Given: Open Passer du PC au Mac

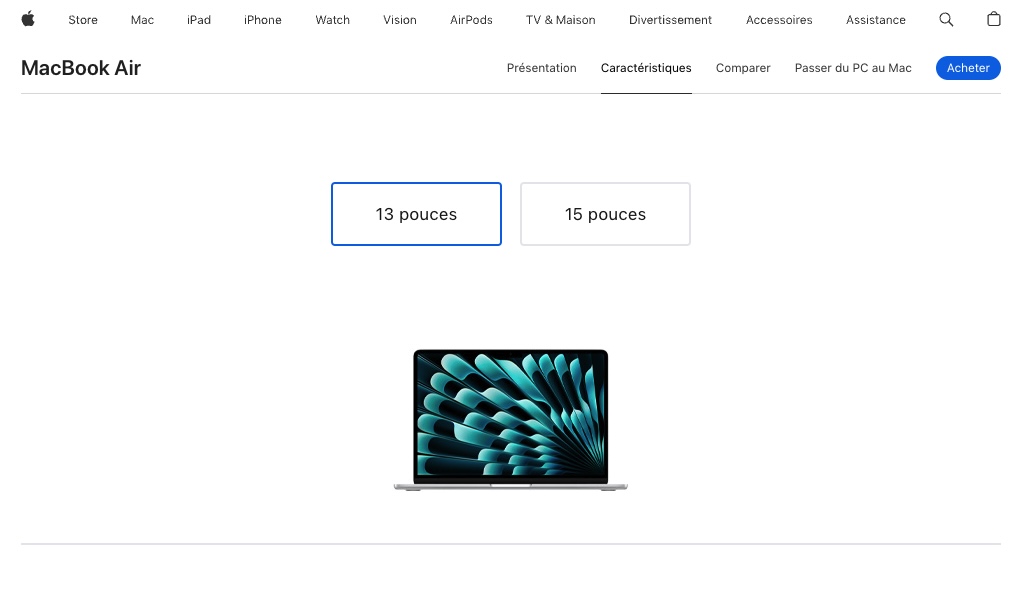Looking at the screenshot, I should point(852,68).
